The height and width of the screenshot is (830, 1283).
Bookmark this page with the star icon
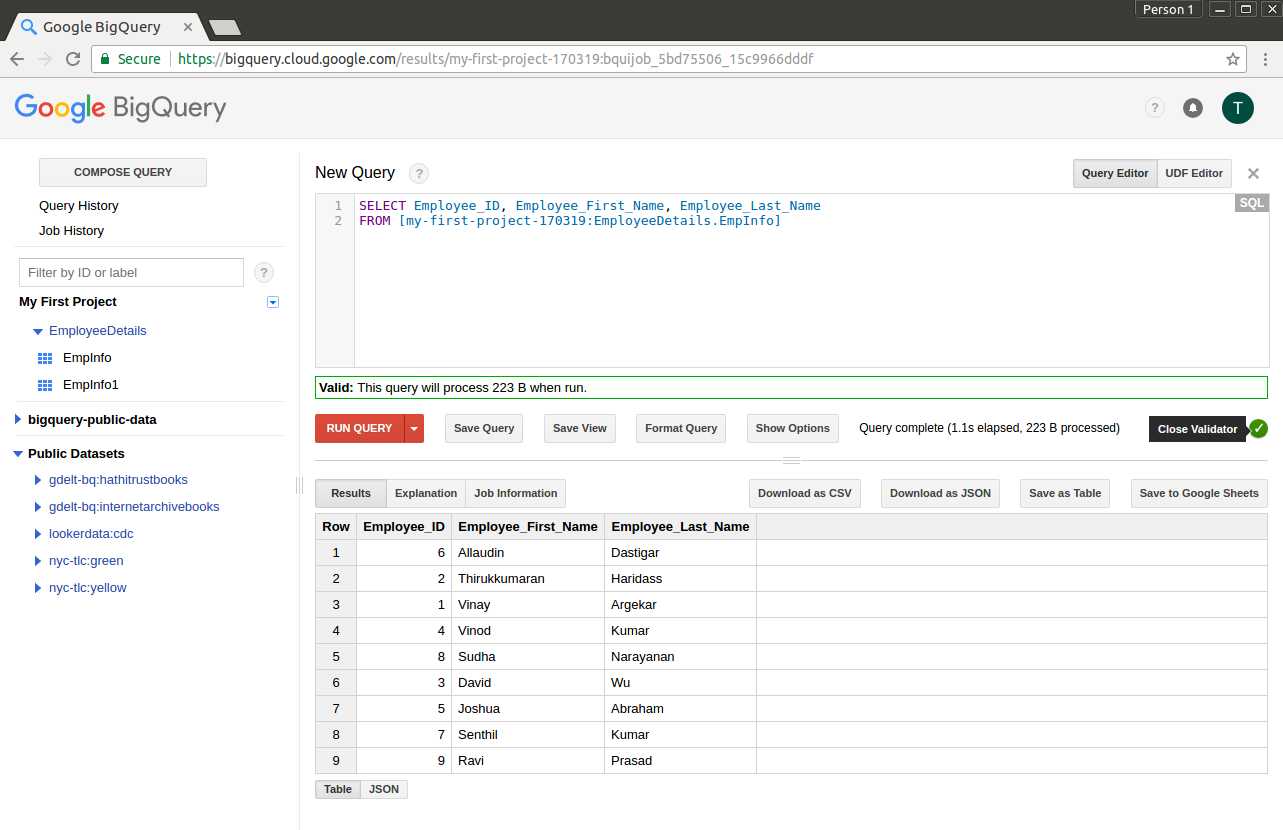[1233, 59]
